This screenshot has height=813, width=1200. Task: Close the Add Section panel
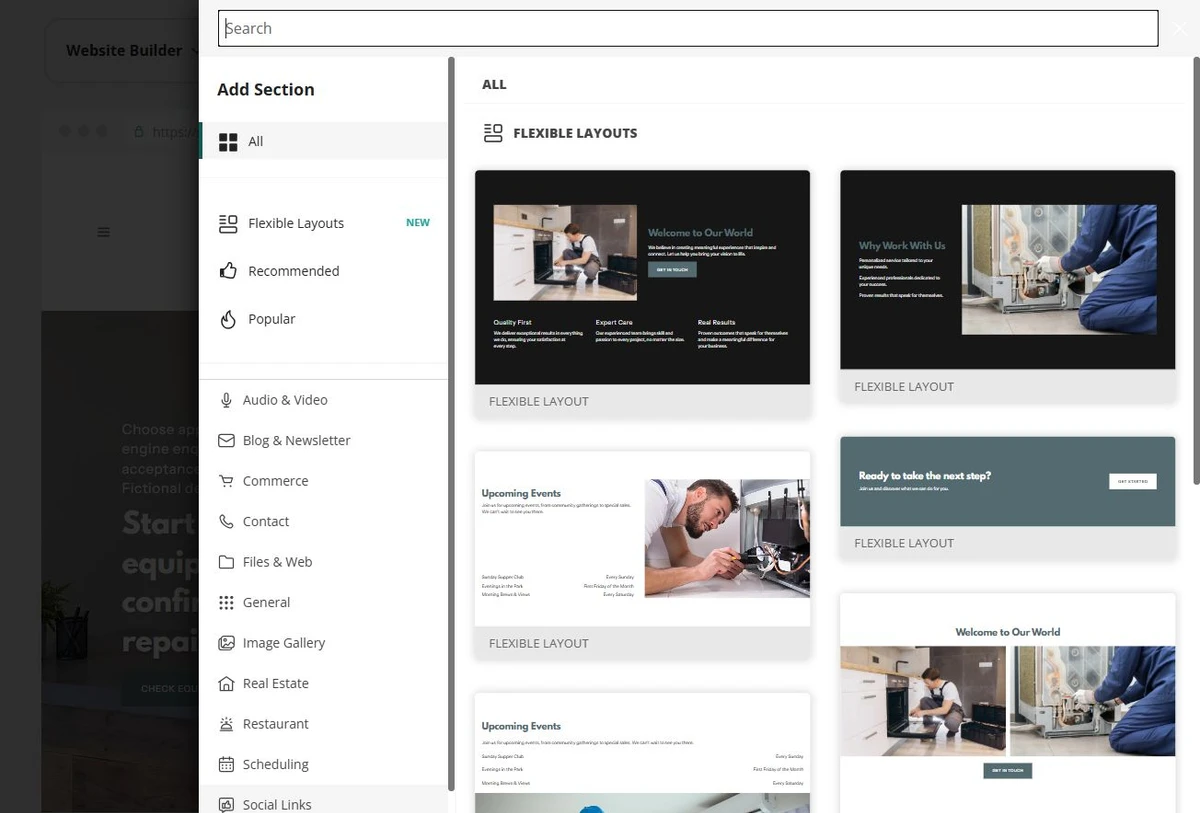pyautogui.click(x=1179, y=29)
